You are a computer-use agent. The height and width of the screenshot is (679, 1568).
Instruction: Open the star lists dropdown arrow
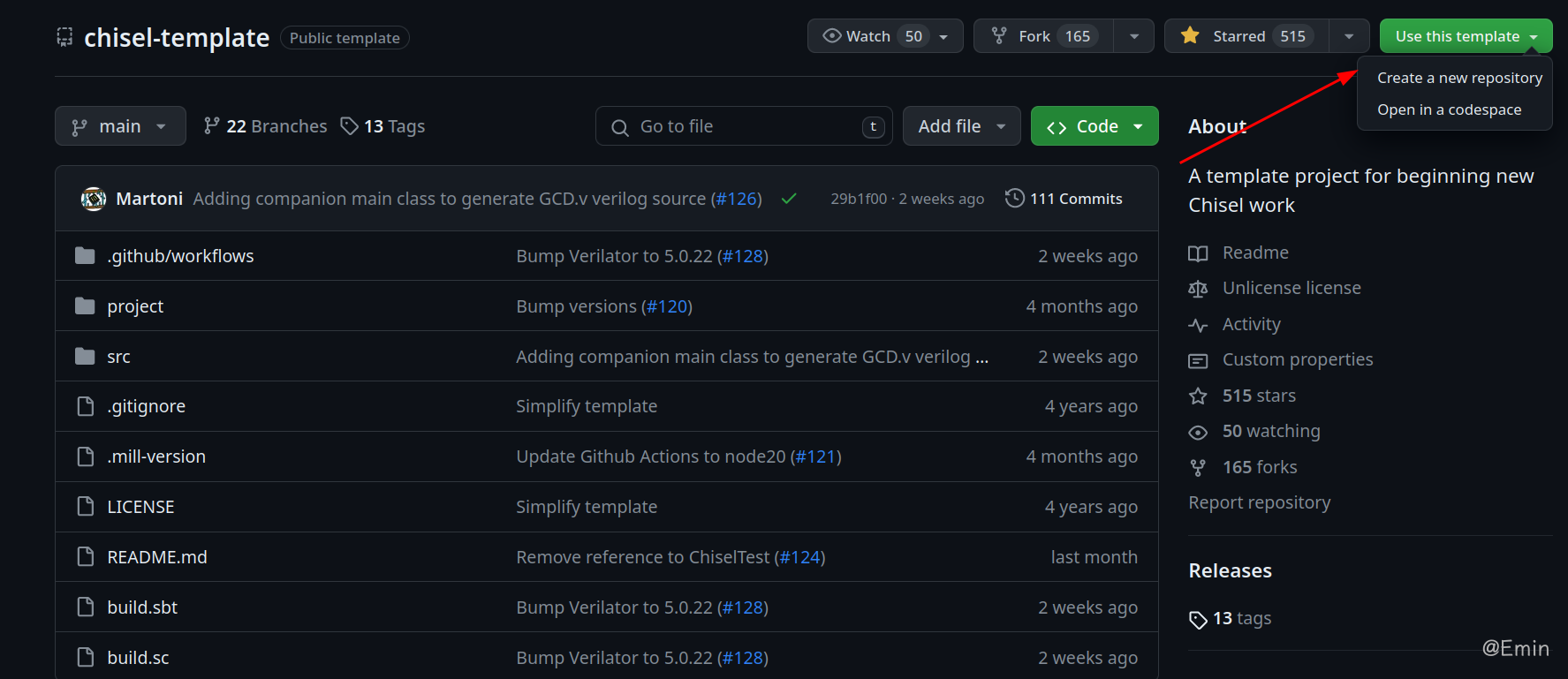pyautogui.click(x=1349, y=36)
